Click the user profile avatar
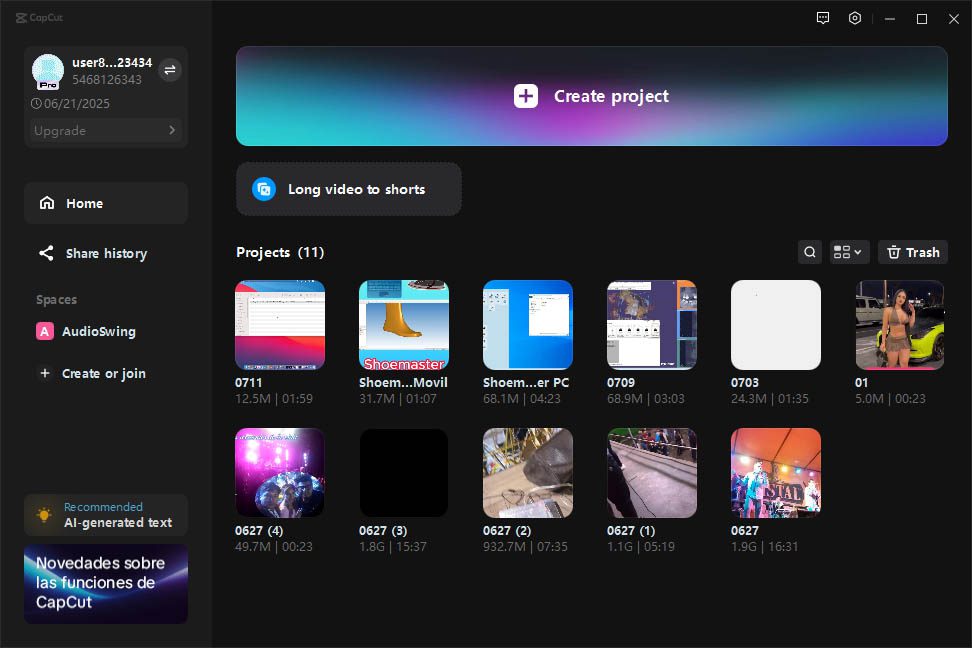The image size is (972, 648). click(48, 71)
